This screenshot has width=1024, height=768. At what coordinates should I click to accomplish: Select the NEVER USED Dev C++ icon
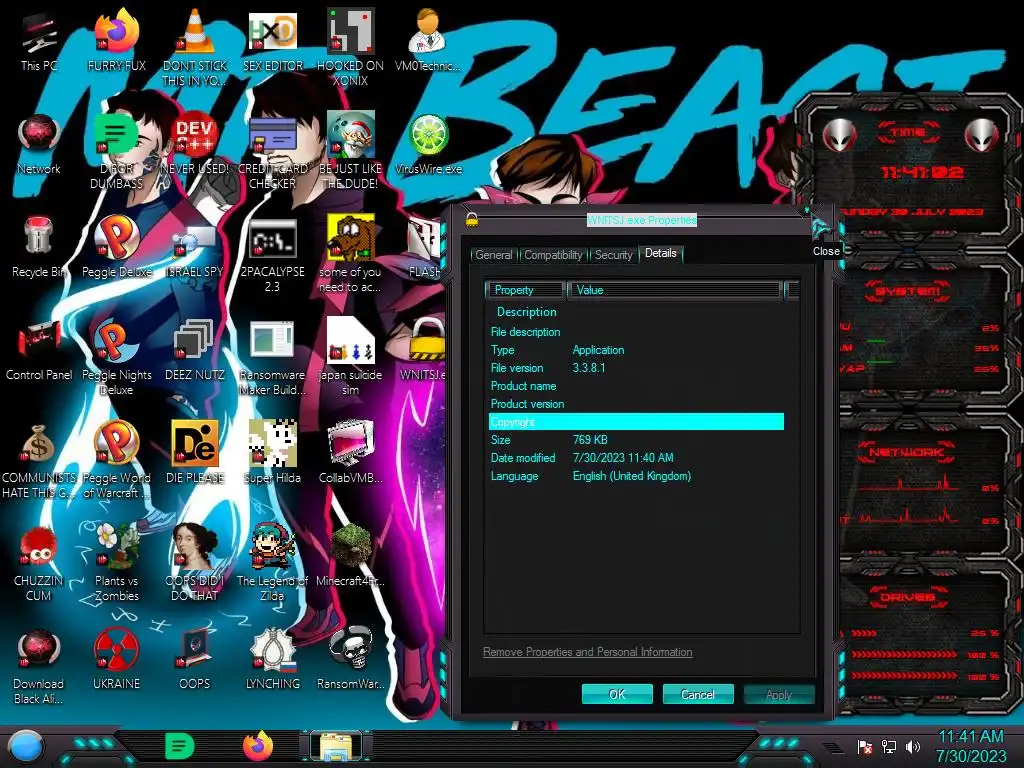pos(194,144)
